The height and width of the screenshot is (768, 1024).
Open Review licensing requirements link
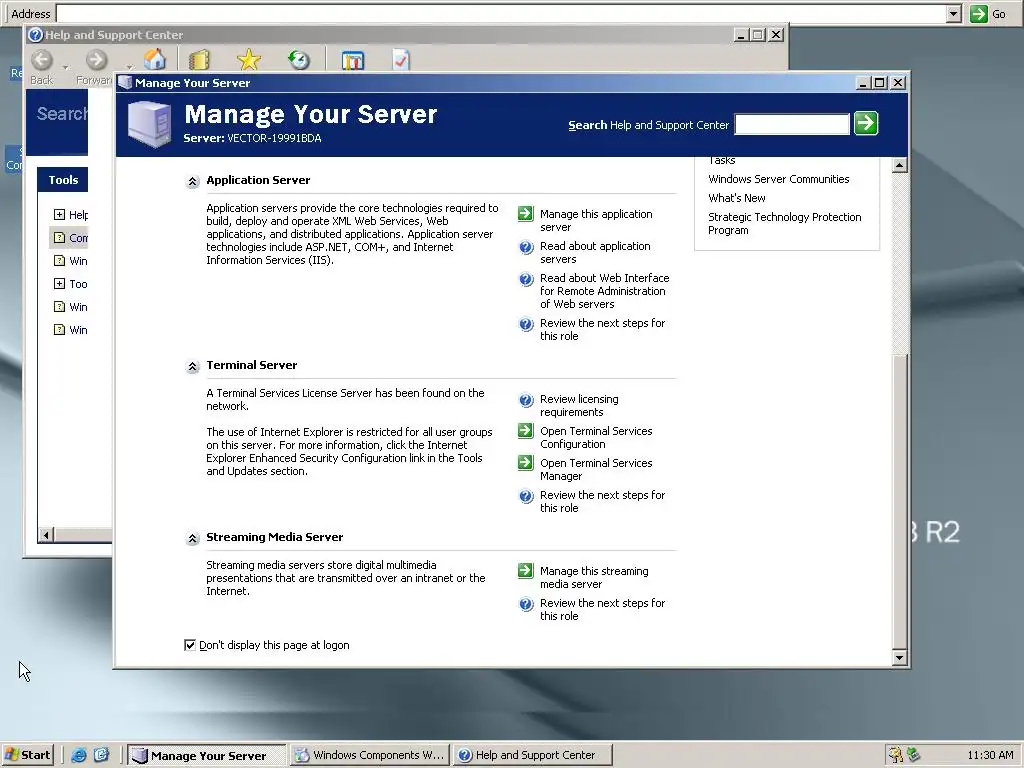pyautogui.click(x=579, y=406)
